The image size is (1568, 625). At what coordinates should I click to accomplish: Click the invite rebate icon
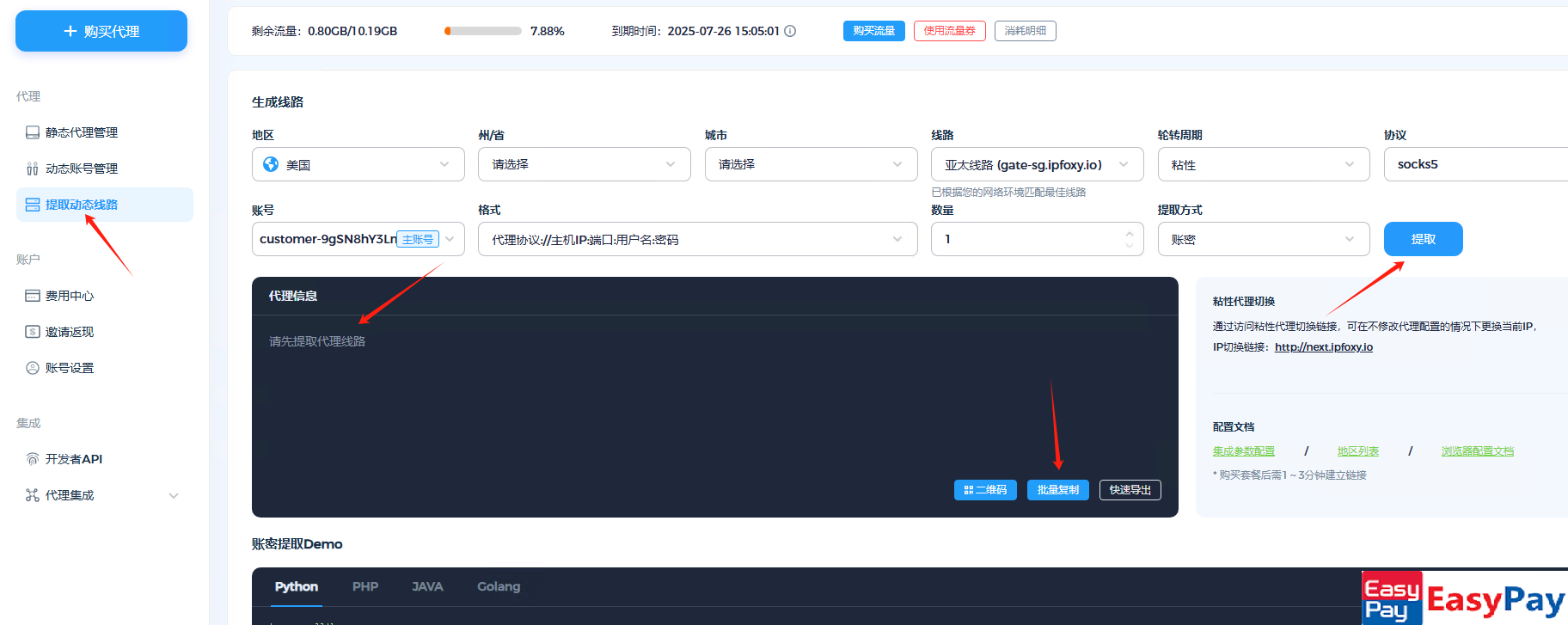(33, 332)
